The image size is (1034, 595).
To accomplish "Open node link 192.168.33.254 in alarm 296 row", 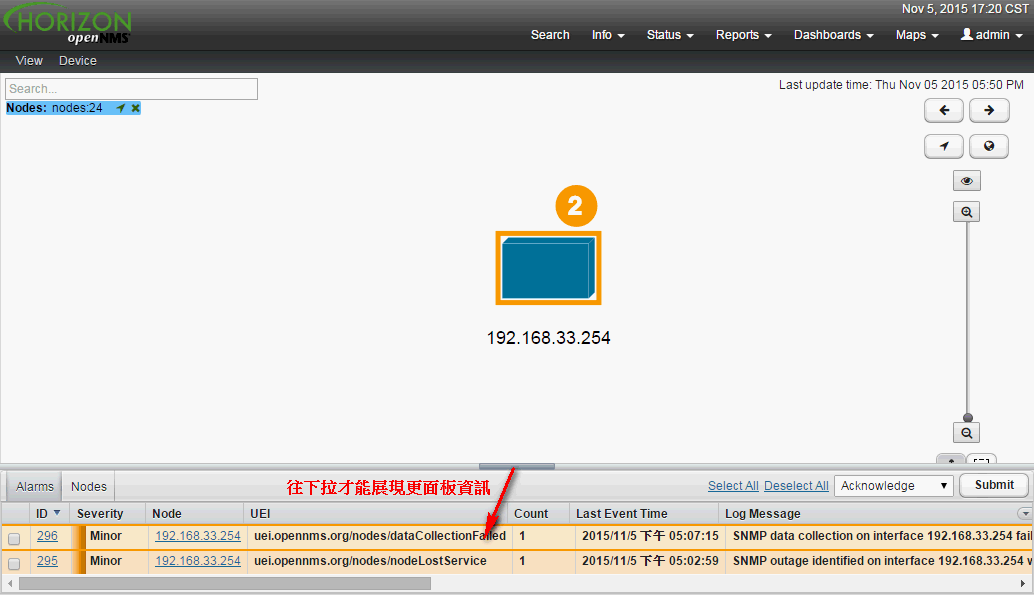I will point(198,536).
